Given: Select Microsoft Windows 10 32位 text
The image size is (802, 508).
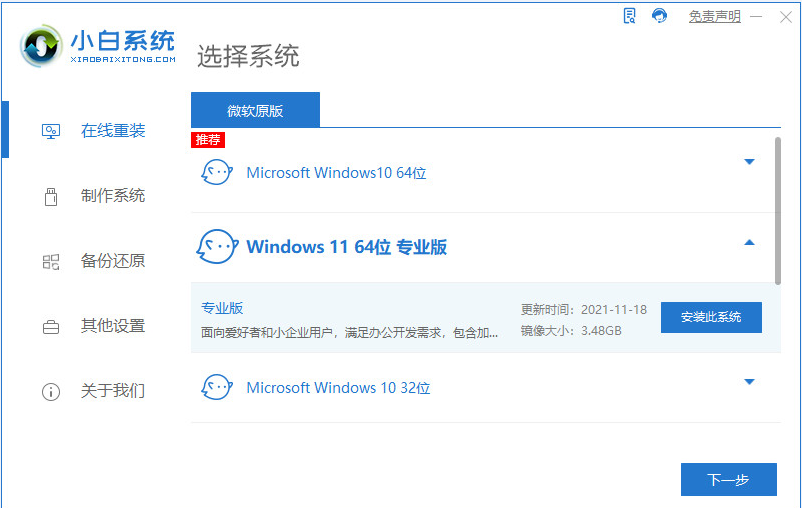Looking at the screenshot, I should [338, 388].
